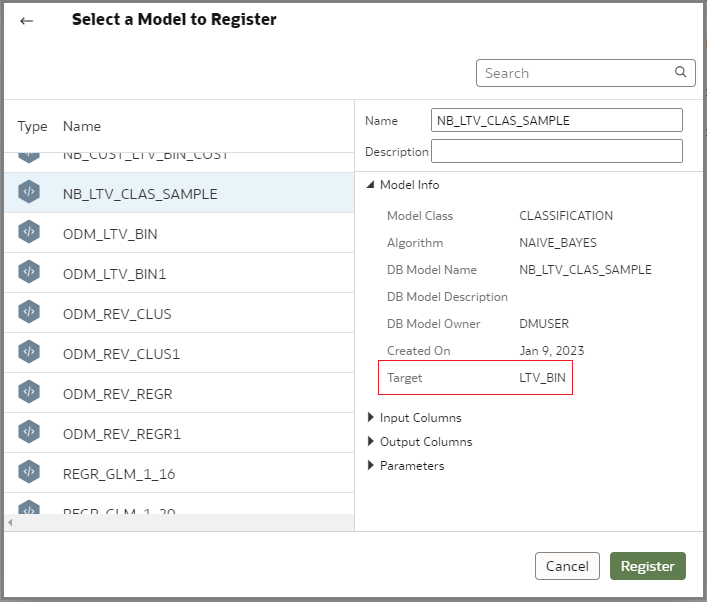707x602 pixels.
Task: Click the ODM_REV_REGR model type icon
Action: [29, 392]
